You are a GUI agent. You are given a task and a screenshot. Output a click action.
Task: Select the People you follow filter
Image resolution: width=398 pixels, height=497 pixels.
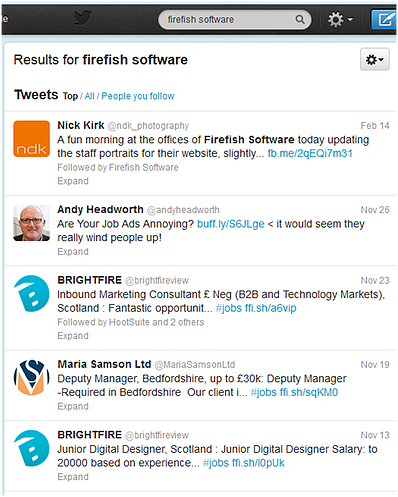138,96
